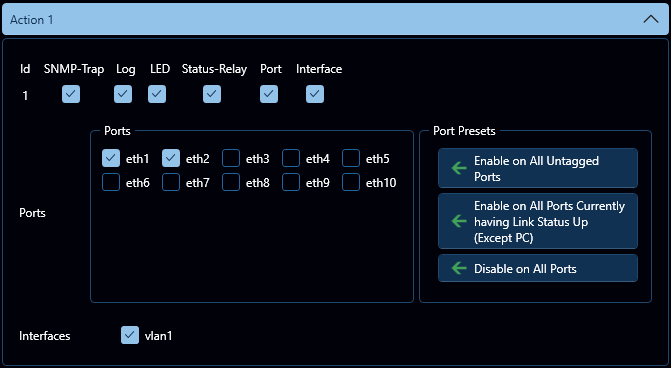Uncheck the Log checkbox
Screen dimensions: 671x368
(123, 94)
